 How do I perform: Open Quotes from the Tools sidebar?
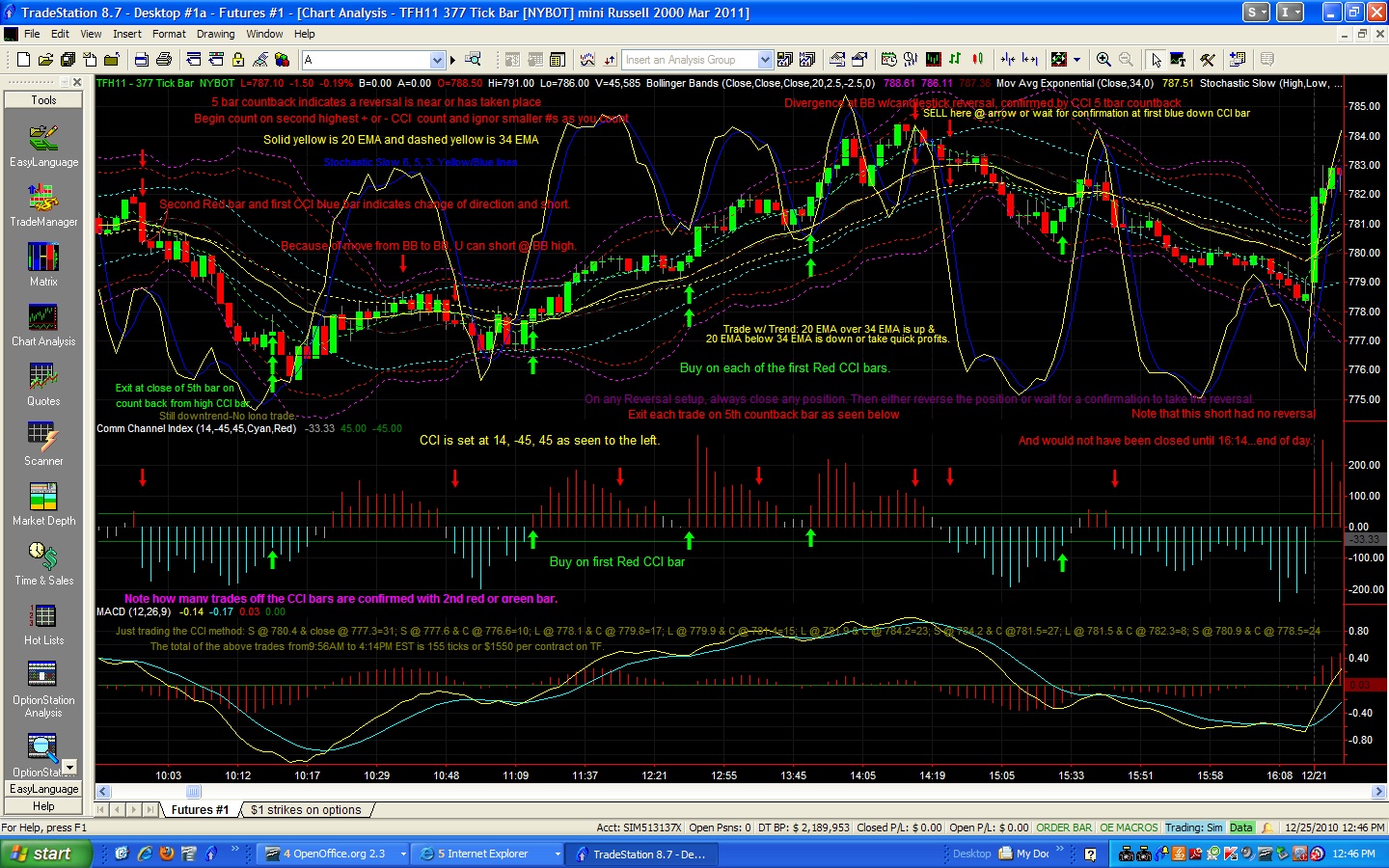tap(43, 385)
